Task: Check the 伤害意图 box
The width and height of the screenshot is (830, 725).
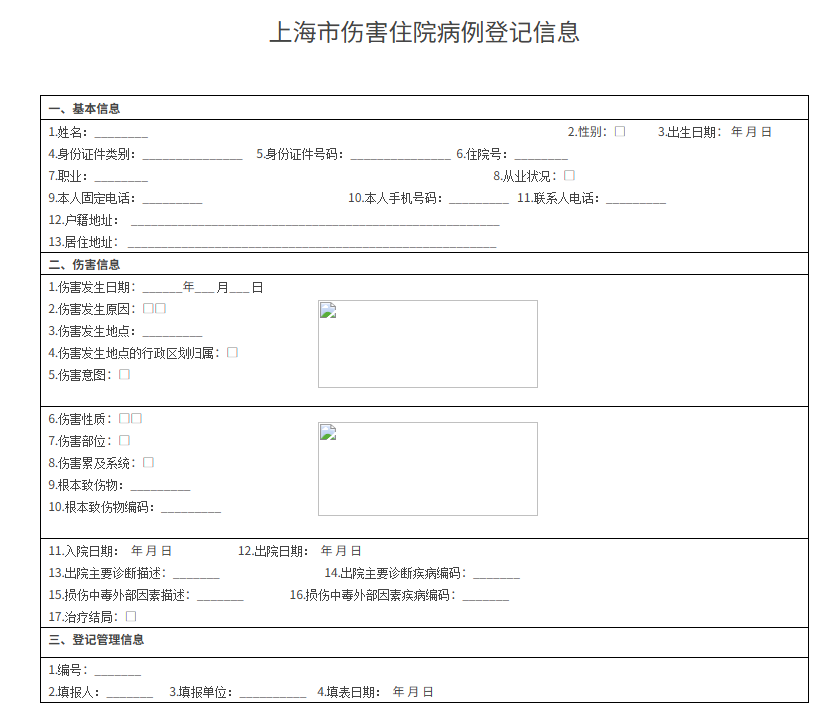Action: coord(125,374)
